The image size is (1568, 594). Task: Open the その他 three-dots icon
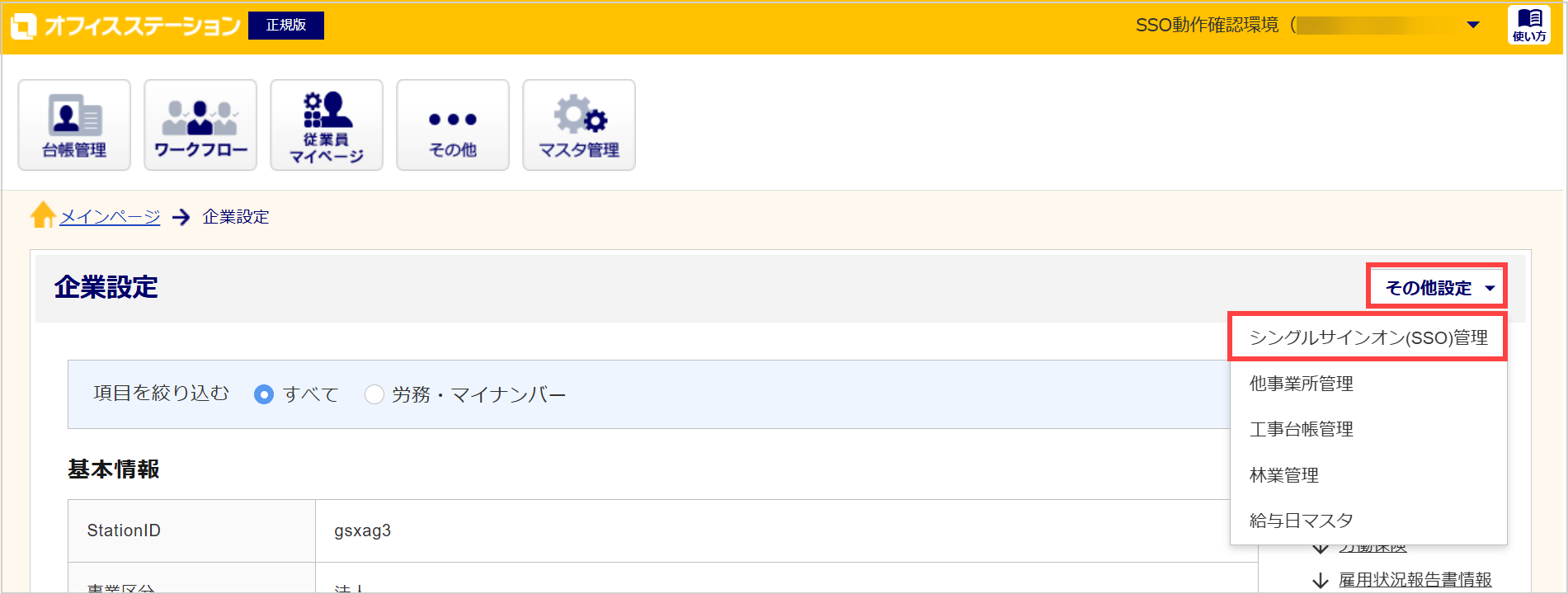(453, 125)
